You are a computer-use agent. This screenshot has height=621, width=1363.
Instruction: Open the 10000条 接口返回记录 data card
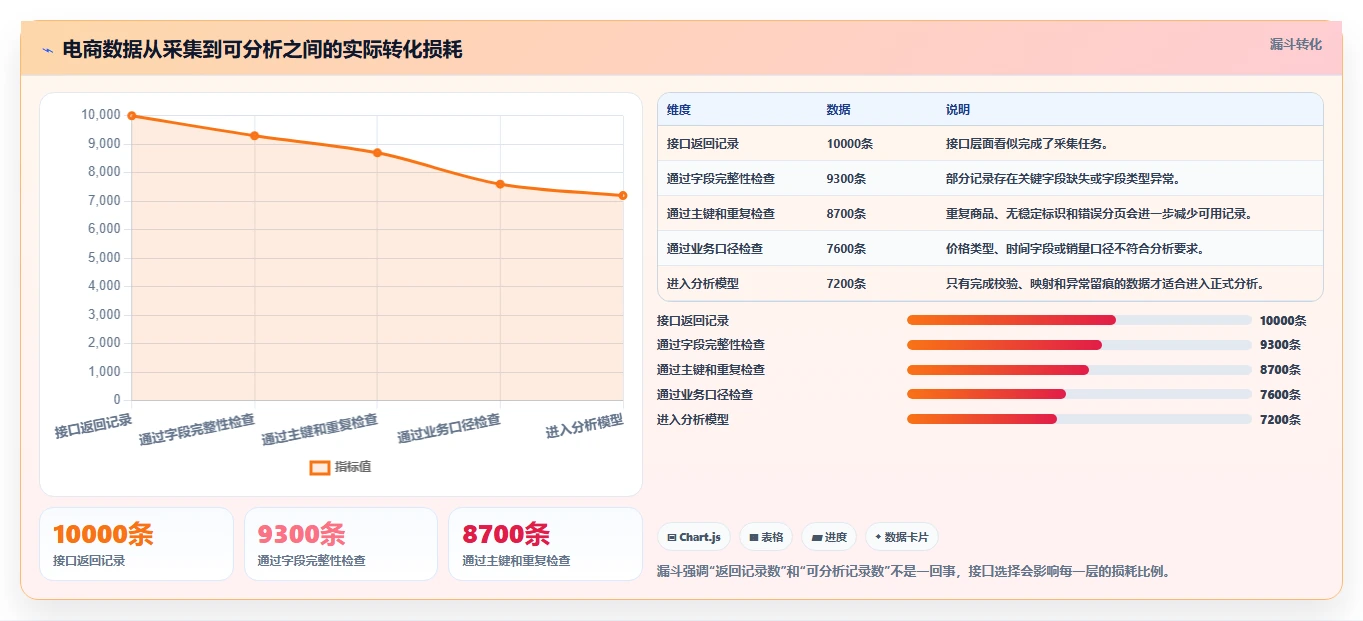pos(136,544)
